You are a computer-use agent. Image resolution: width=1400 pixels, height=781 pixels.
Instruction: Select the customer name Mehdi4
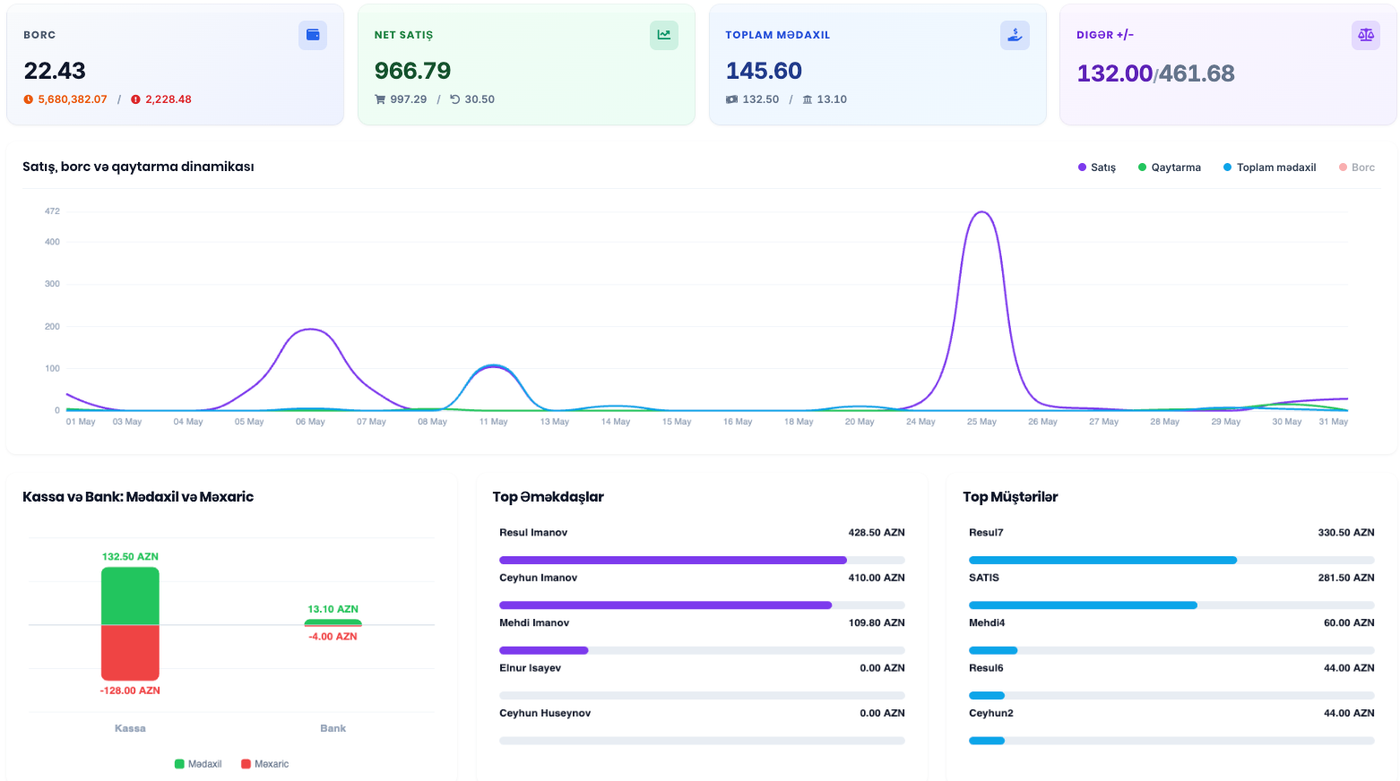(987, 623)
